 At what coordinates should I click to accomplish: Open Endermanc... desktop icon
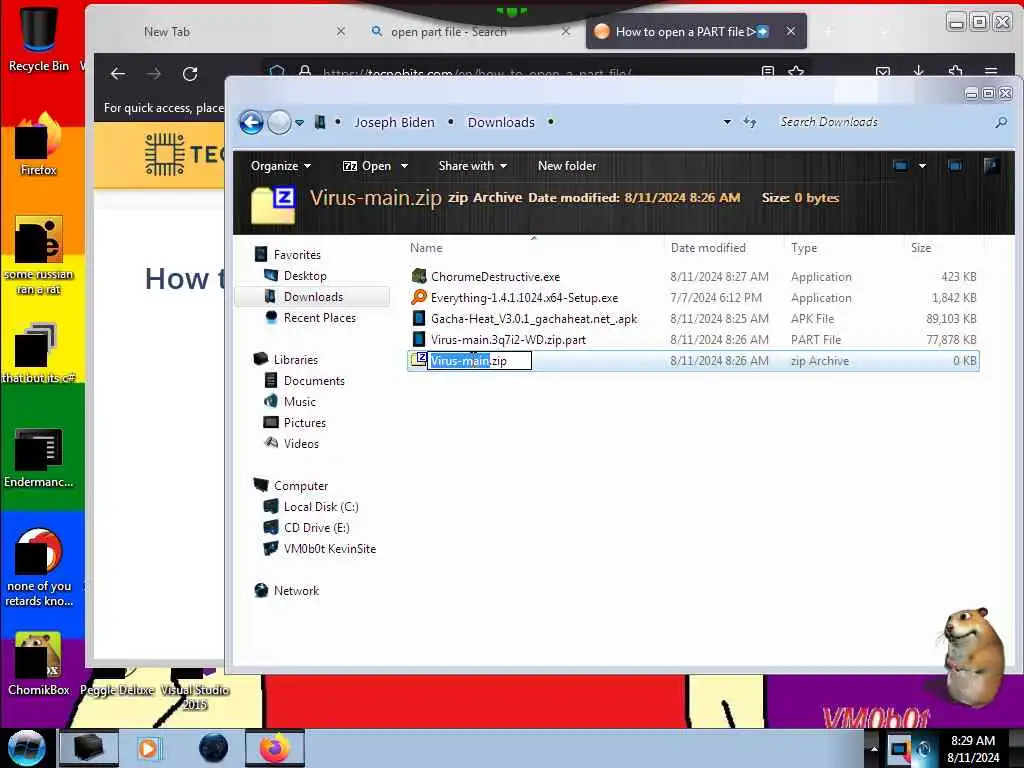pyautogui.click(x=39, y=457)
